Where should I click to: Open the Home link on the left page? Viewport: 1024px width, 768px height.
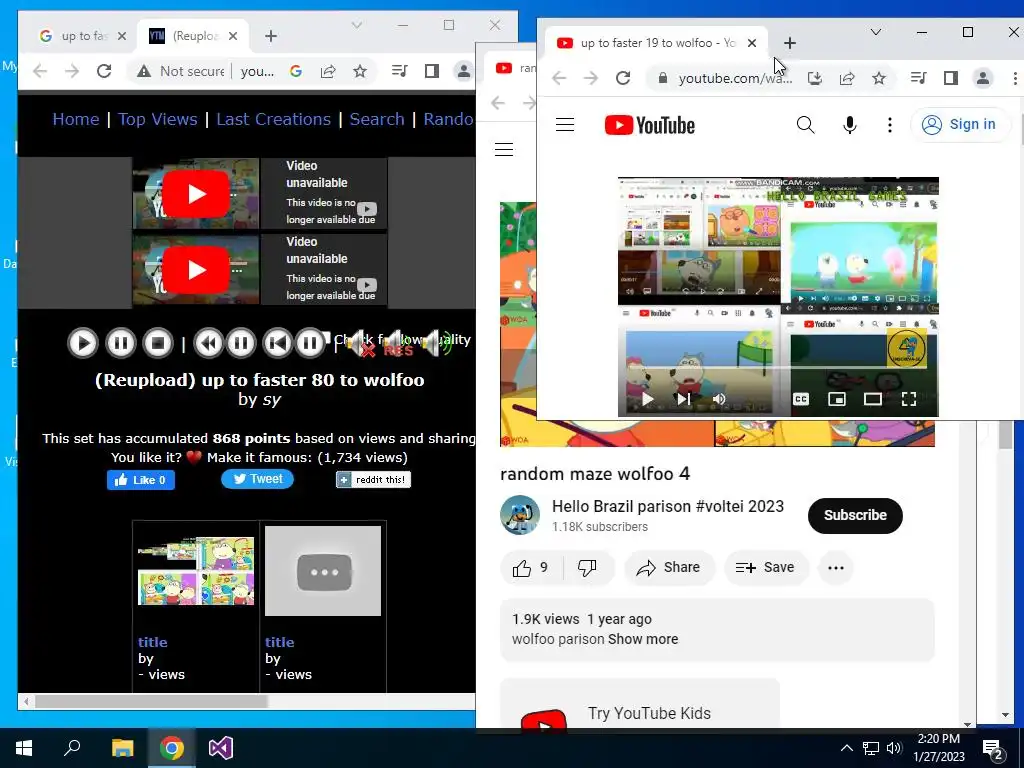point(76,120)
